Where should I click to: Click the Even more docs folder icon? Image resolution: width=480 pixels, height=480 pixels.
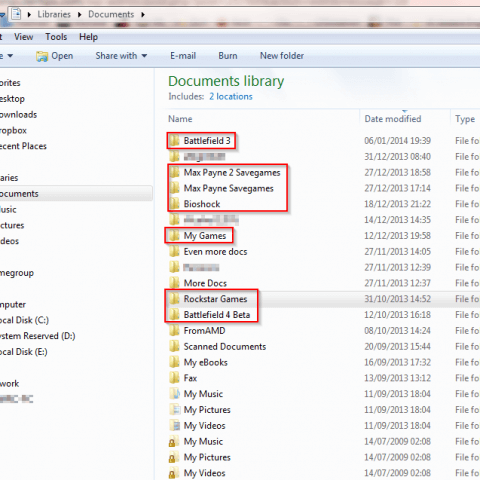(x=174, y=252)
